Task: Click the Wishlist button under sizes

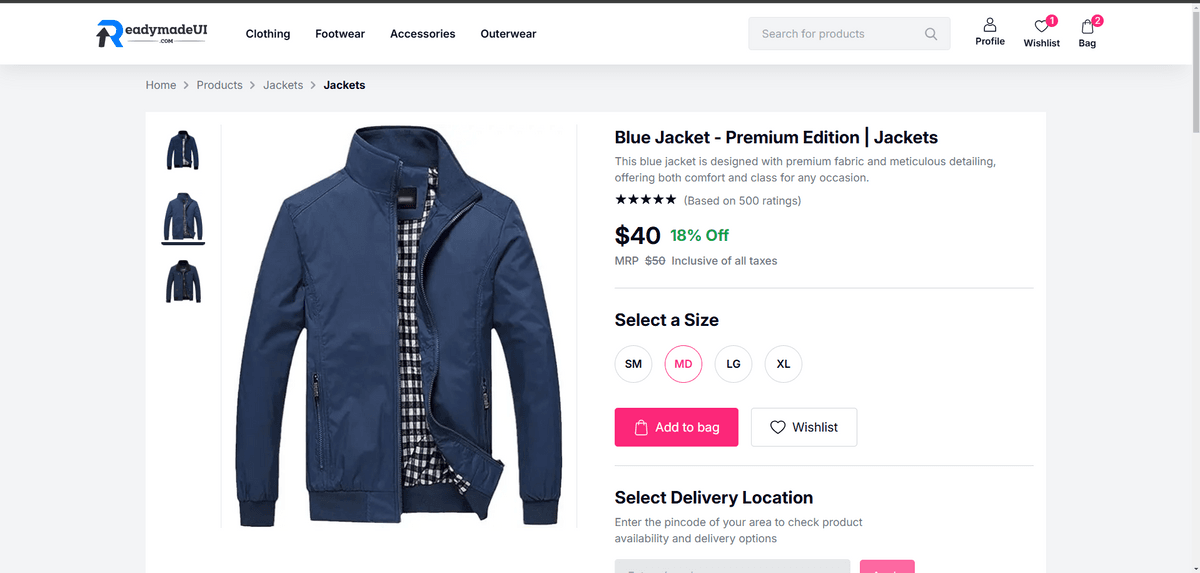Action: point(804,427)
